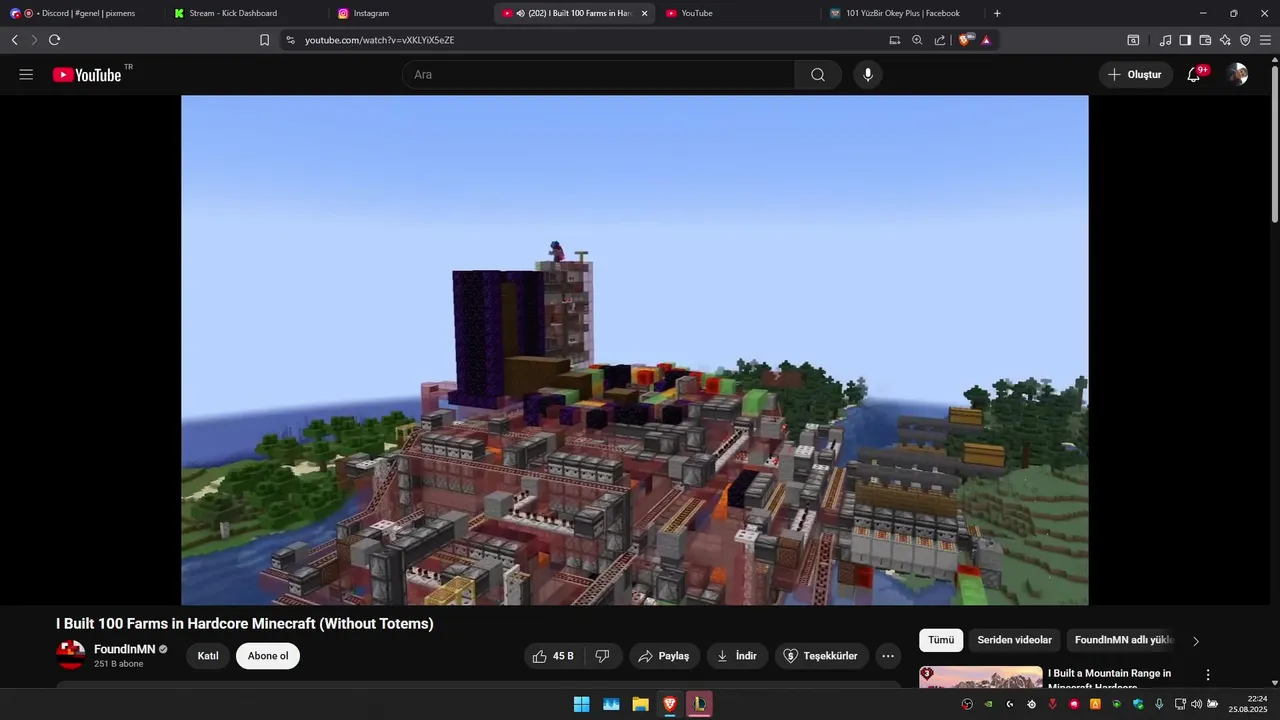This screenshot has width=1280, height=720.
Task: Open the account avatar menu
Action: pos(1238,75)
